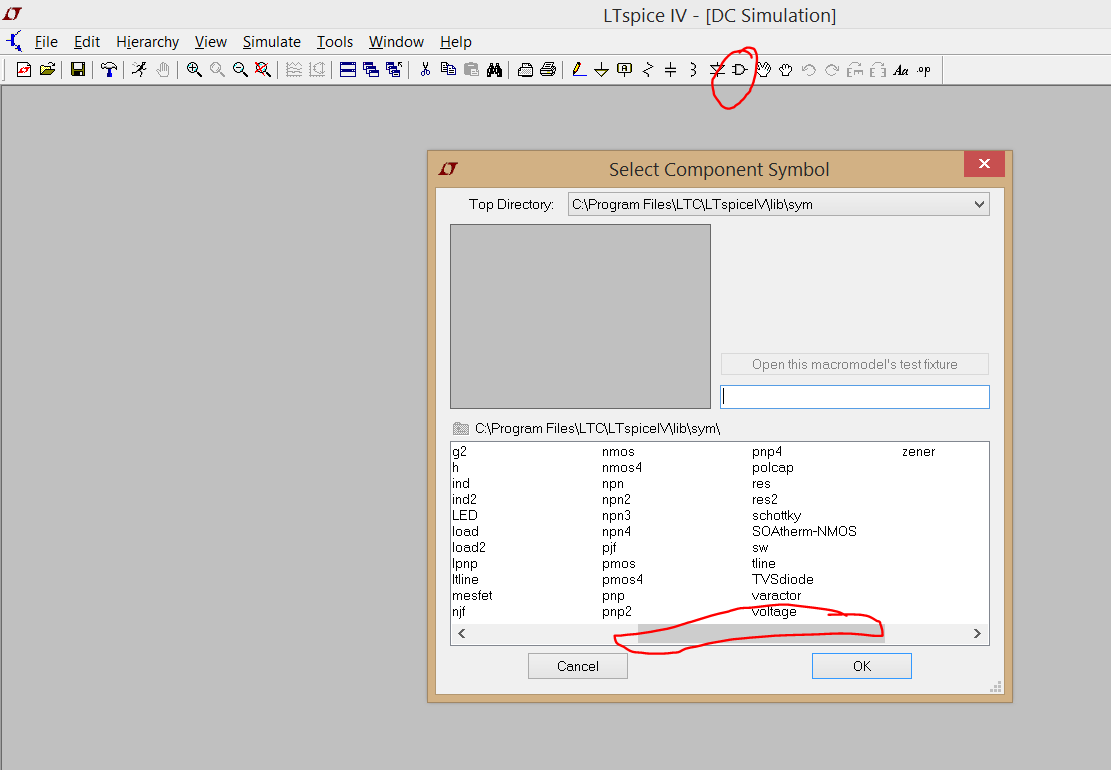Screen dimensions: 1111x770
Task: Open the Window menu
Action: click(396, 42)
